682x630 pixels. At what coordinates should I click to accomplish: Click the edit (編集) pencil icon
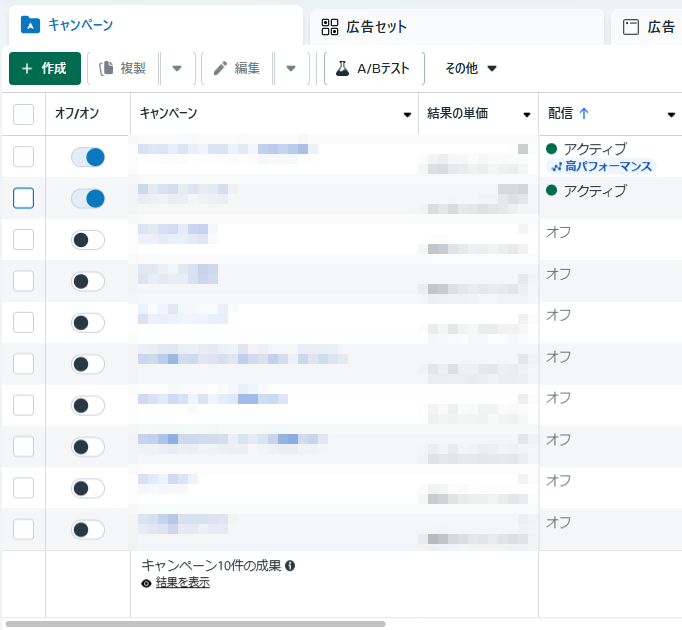click(x=221, y=69)
